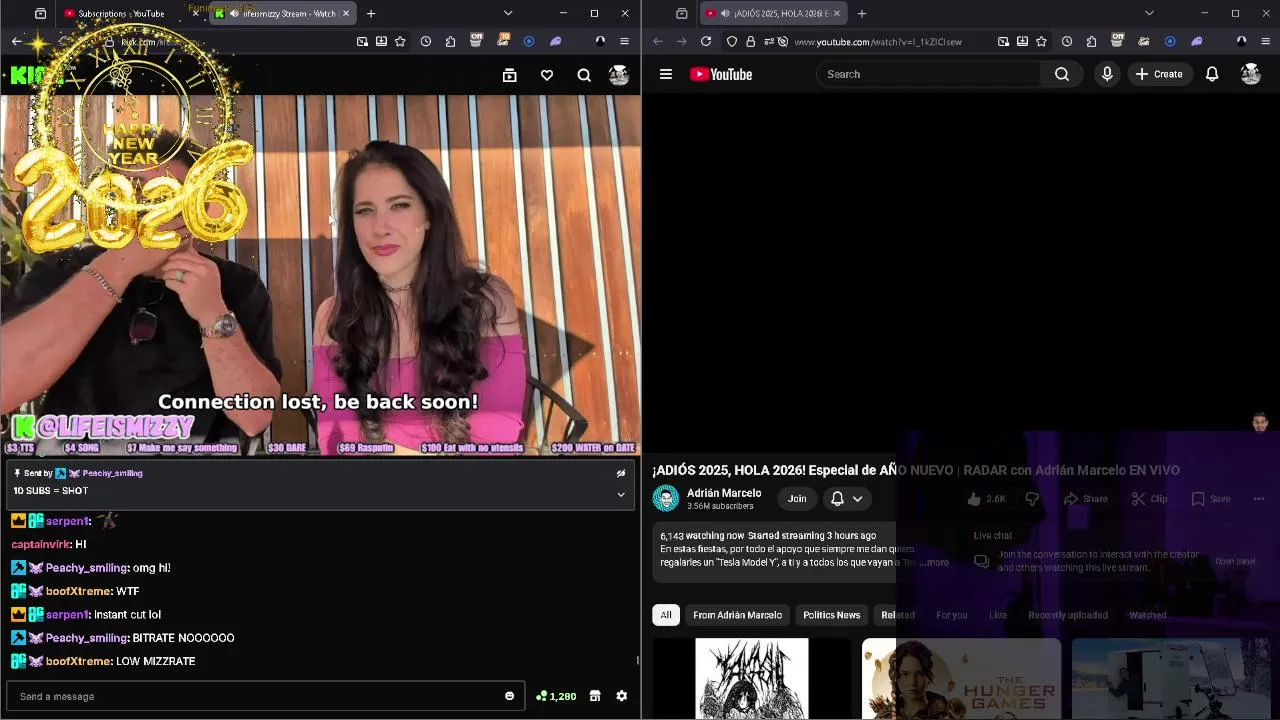Expand video description with ...more
This screenshot has width=1280, height=720.
(934, 562)
